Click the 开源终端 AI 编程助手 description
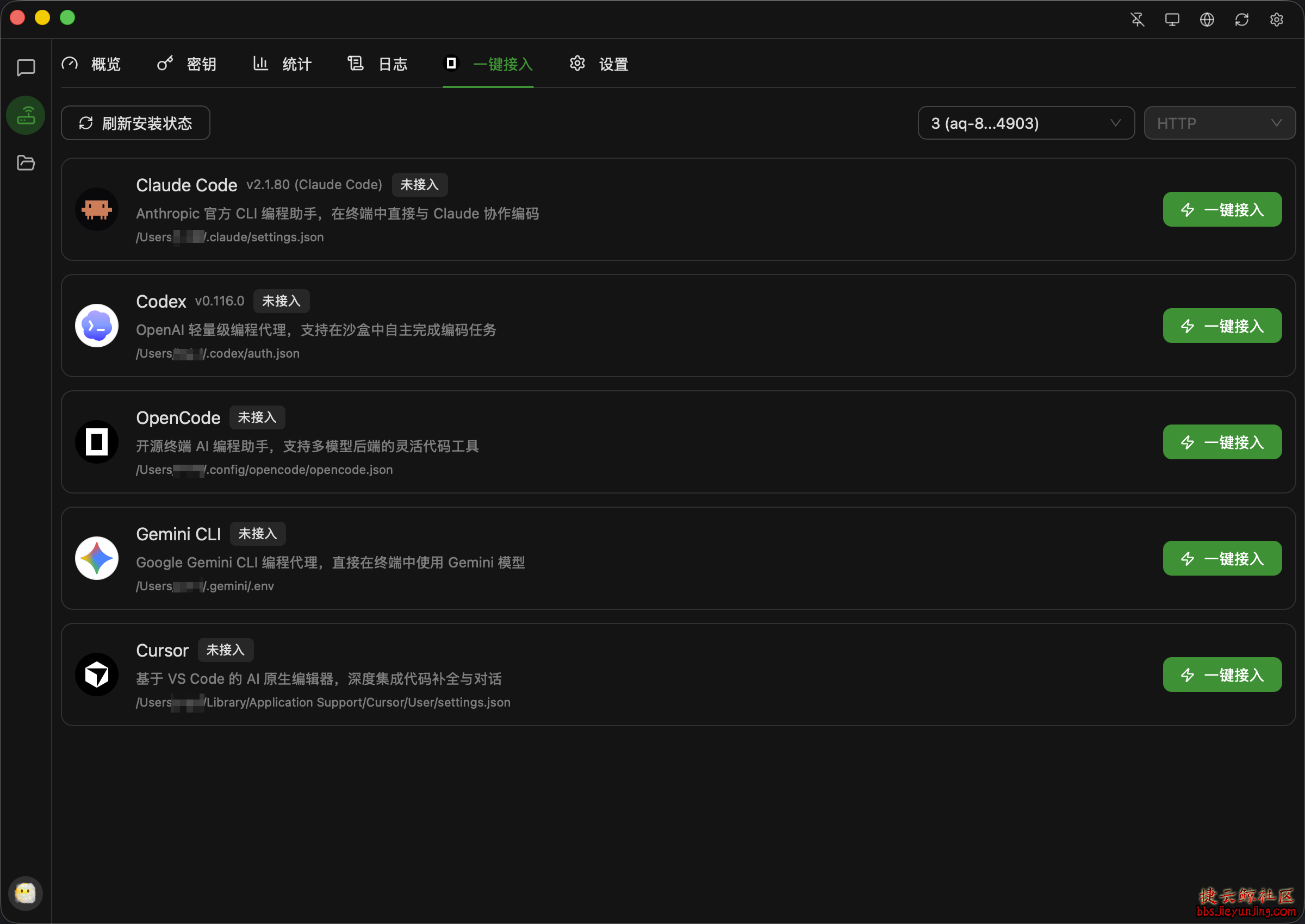Viewport: 1305px width, 924px height. tap(307, 447)
